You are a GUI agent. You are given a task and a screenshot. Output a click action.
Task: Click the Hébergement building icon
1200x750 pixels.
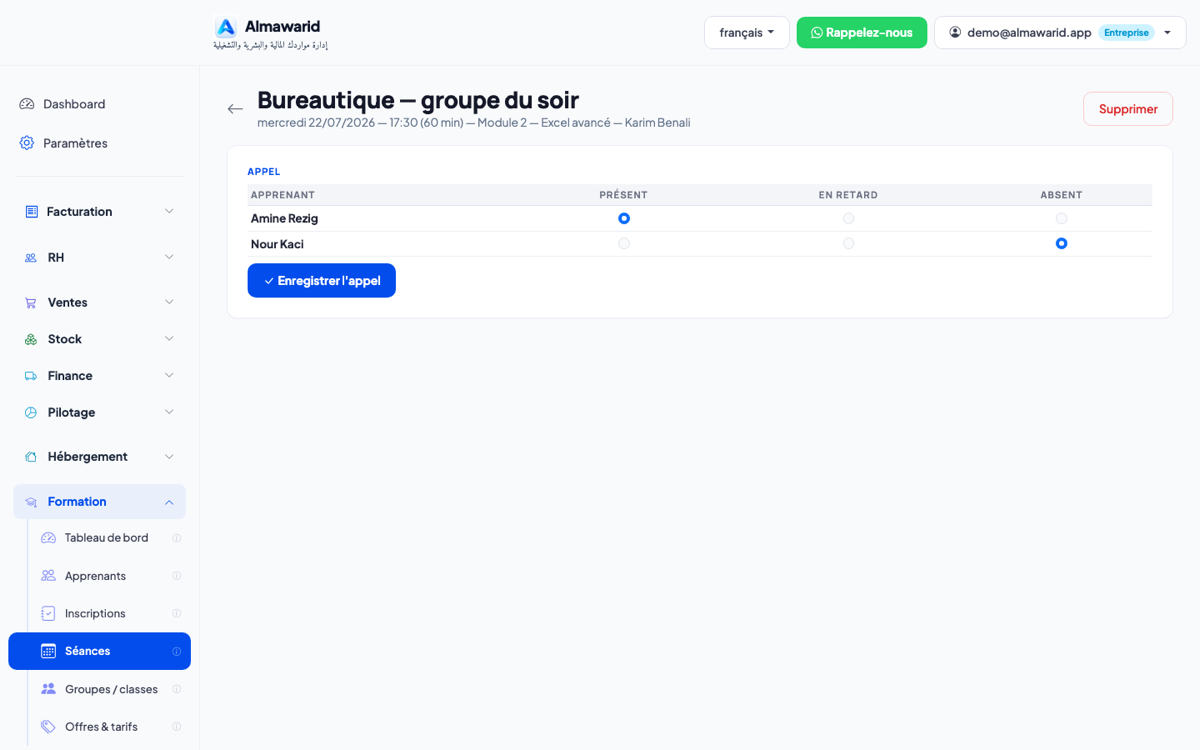coord(31,457)
